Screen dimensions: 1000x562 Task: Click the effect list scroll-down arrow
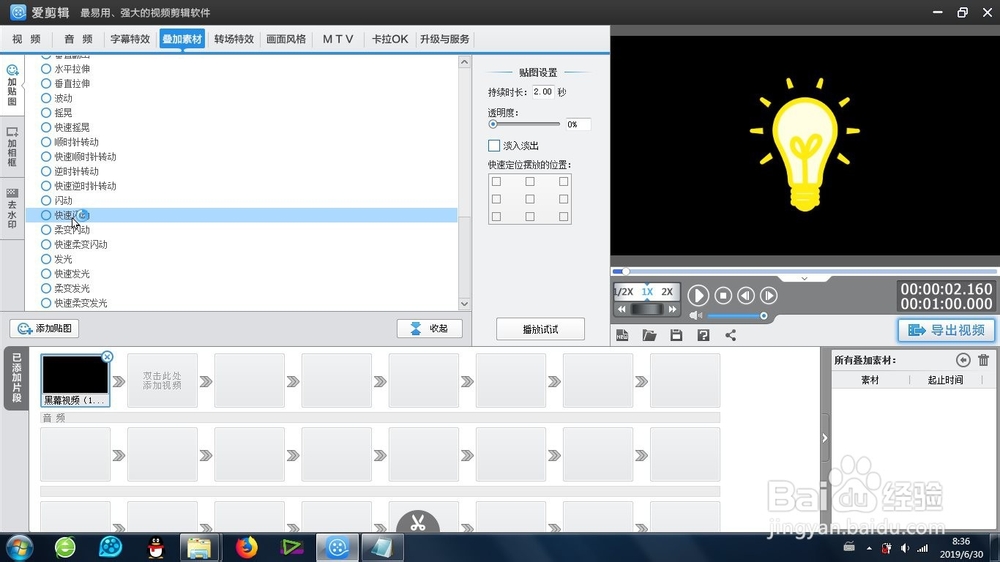point(464,304)
